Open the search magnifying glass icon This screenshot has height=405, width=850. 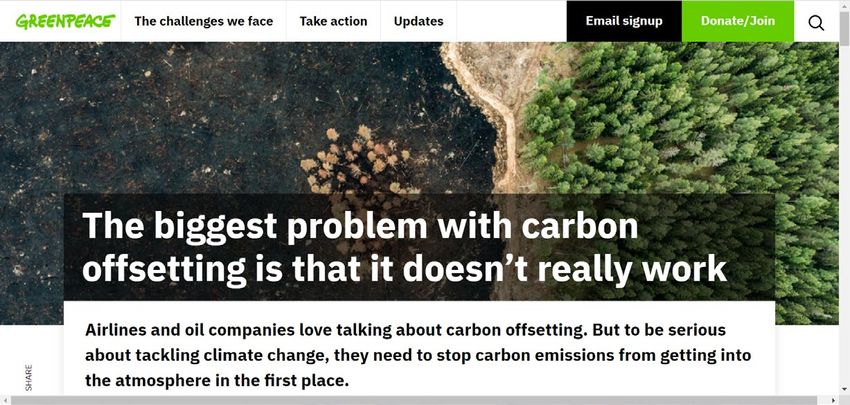click(816, 22)
